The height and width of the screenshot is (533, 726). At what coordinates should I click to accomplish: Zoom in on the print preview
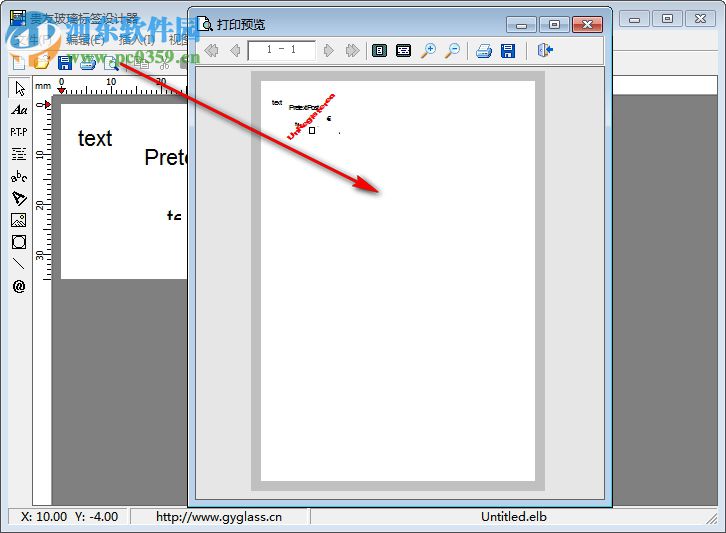pyautogui.click(x=428, y=50)
